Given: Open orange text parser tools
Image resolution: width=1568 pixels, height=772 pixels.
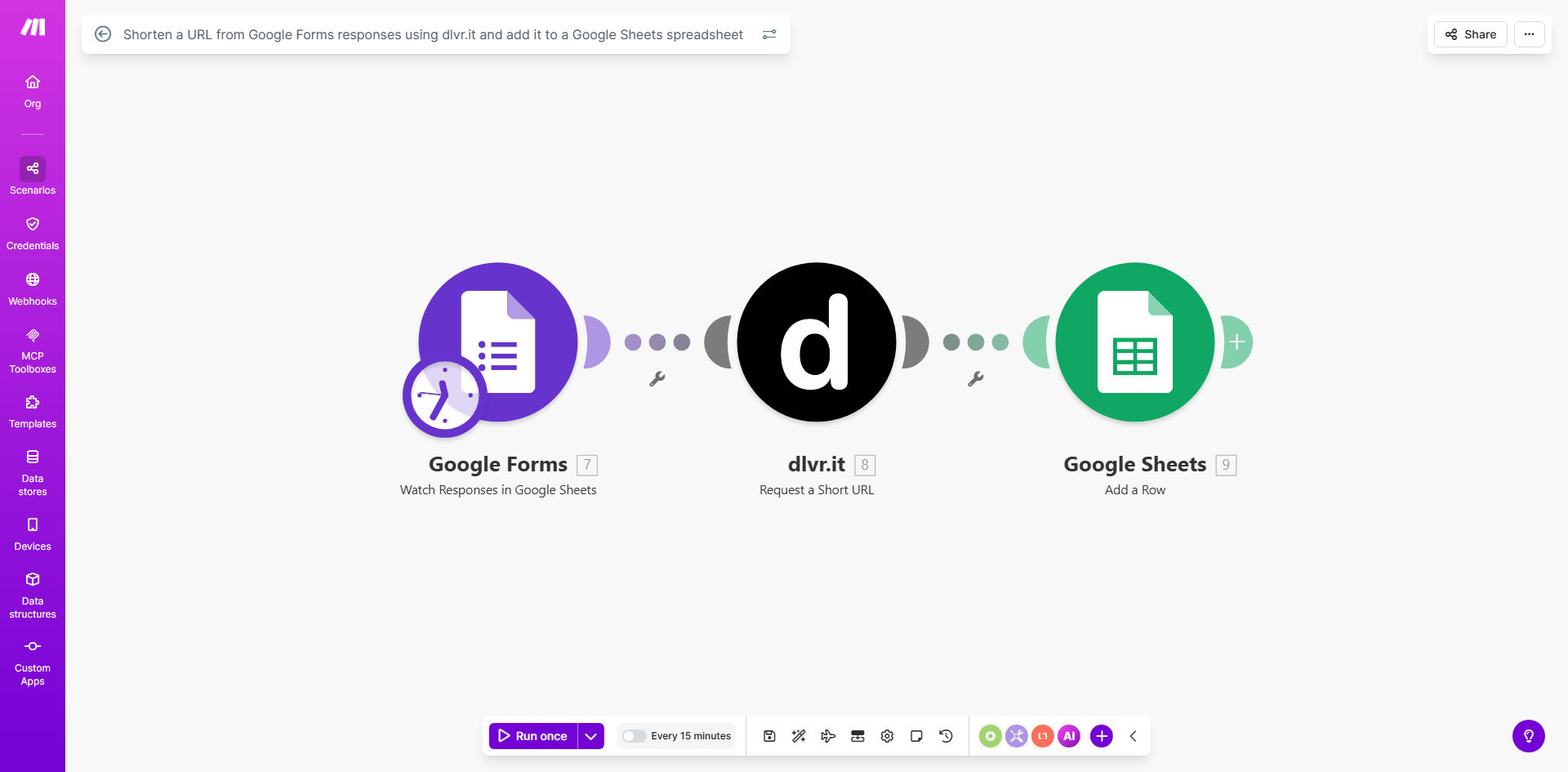Looking at the screenshot, I should tap(1043, 736).
